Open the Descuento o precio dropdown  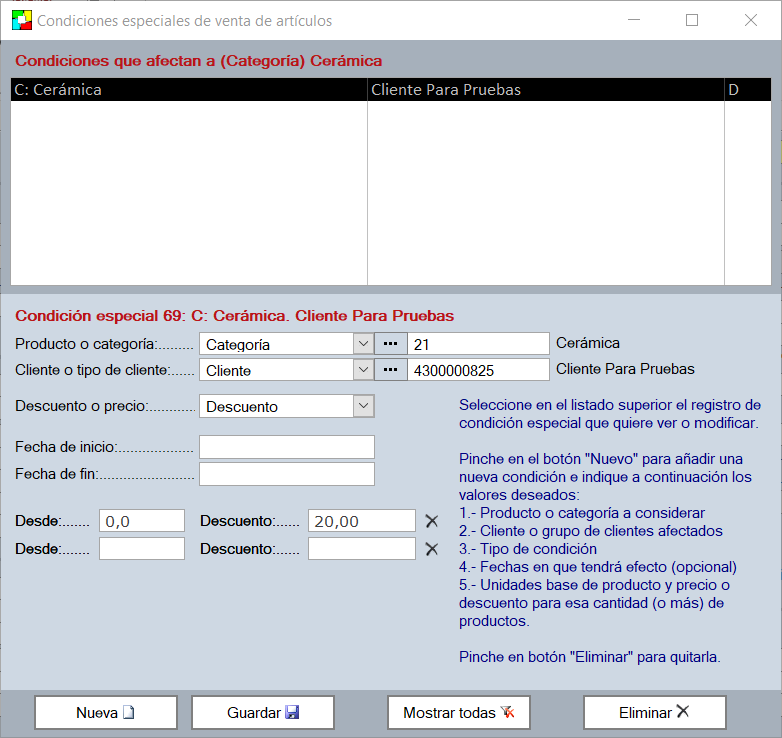[x=364, y=406]
